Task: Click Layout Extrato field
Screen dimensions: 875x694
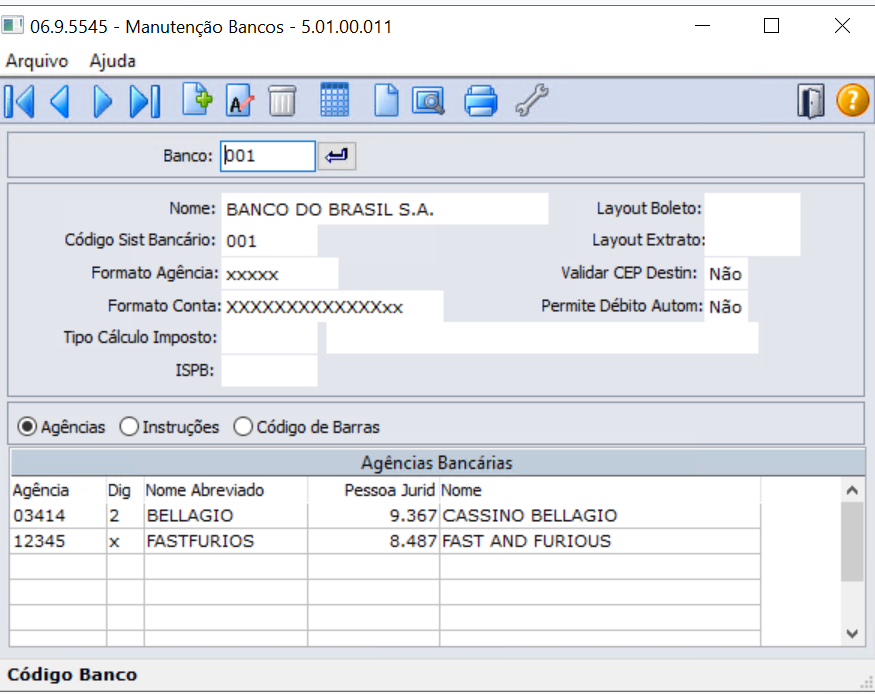Action: [x=752, y=240]
